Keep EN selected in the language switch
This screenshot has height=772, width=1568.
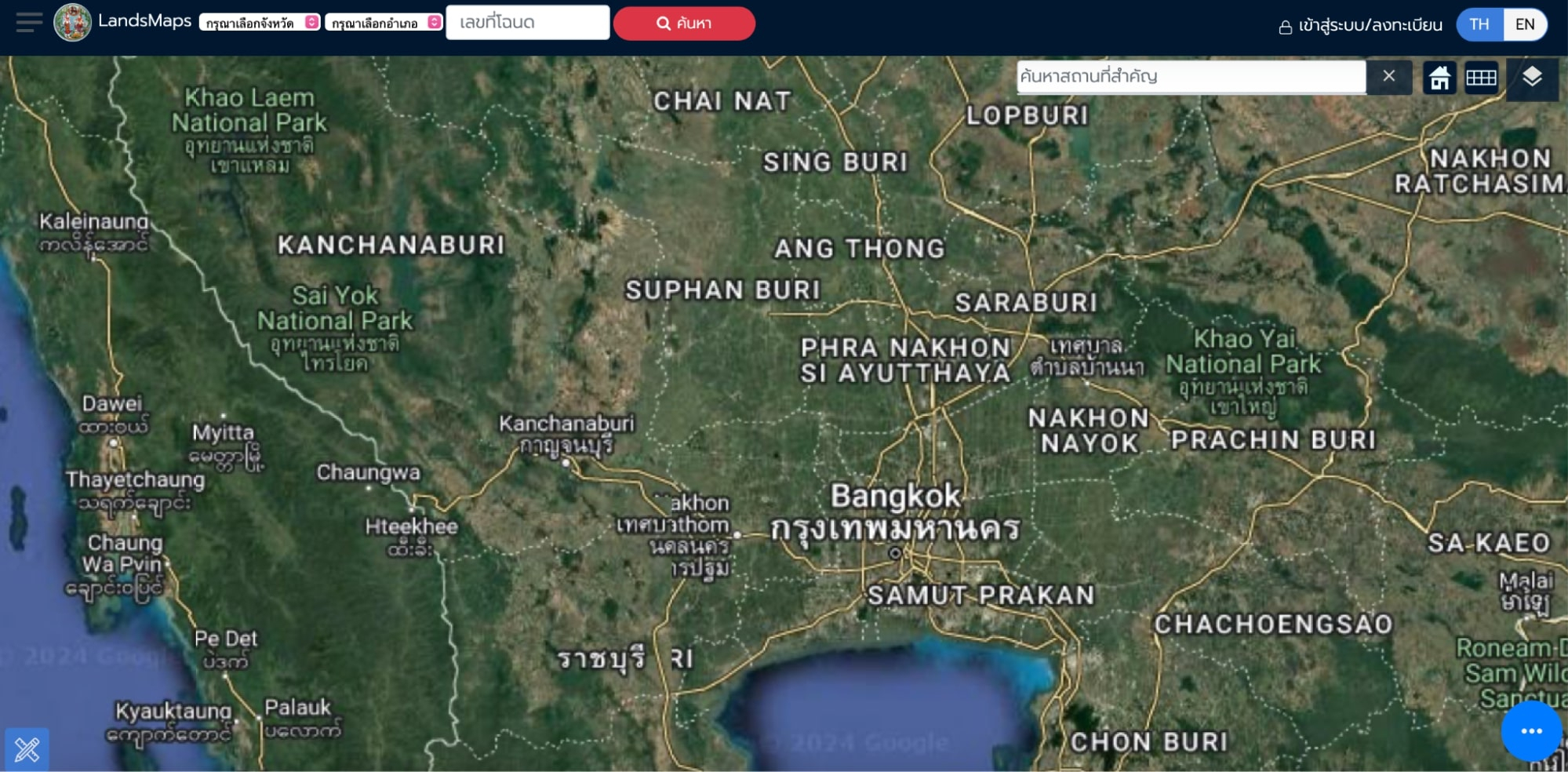[1525, 24]
